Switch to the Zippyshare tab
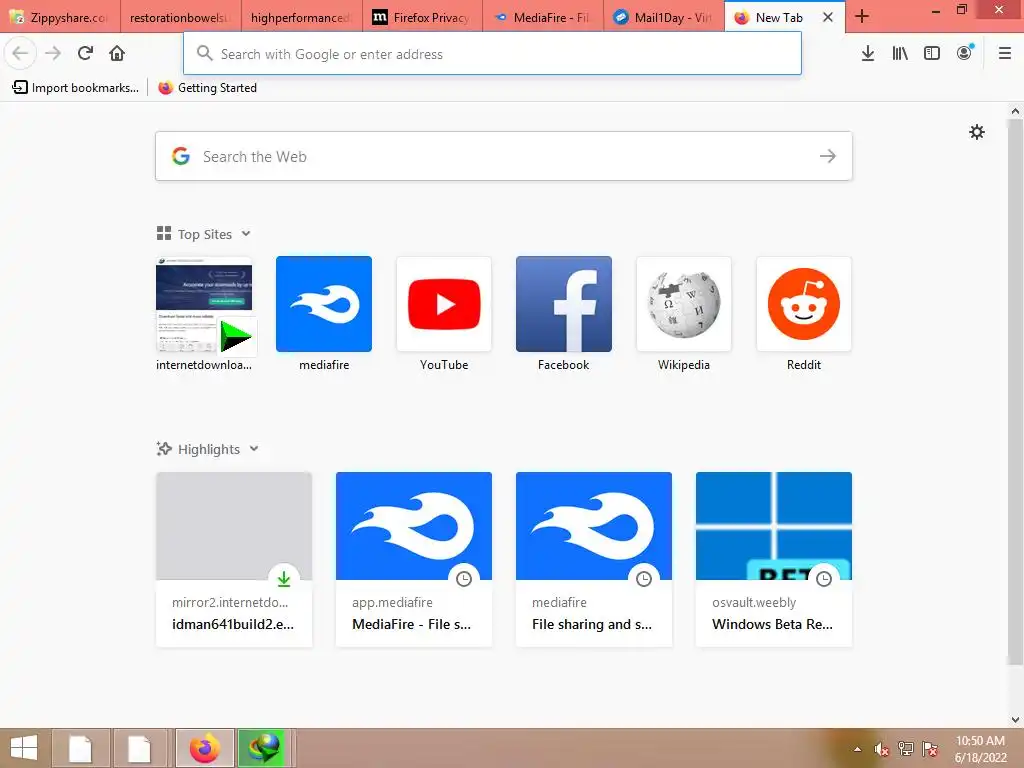Image resolution: width=1024 pixels, height=768 pixels. 60,18
